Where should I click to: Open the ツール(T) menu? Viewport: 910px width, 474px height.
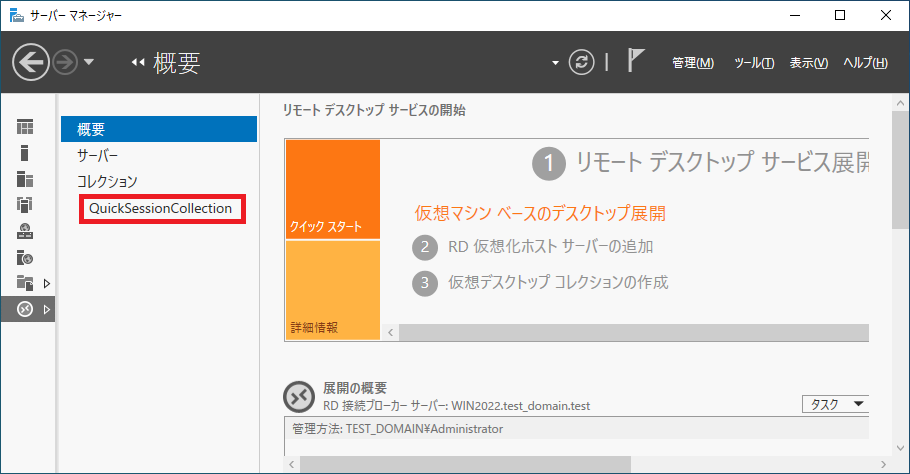(x=754, y=63)
